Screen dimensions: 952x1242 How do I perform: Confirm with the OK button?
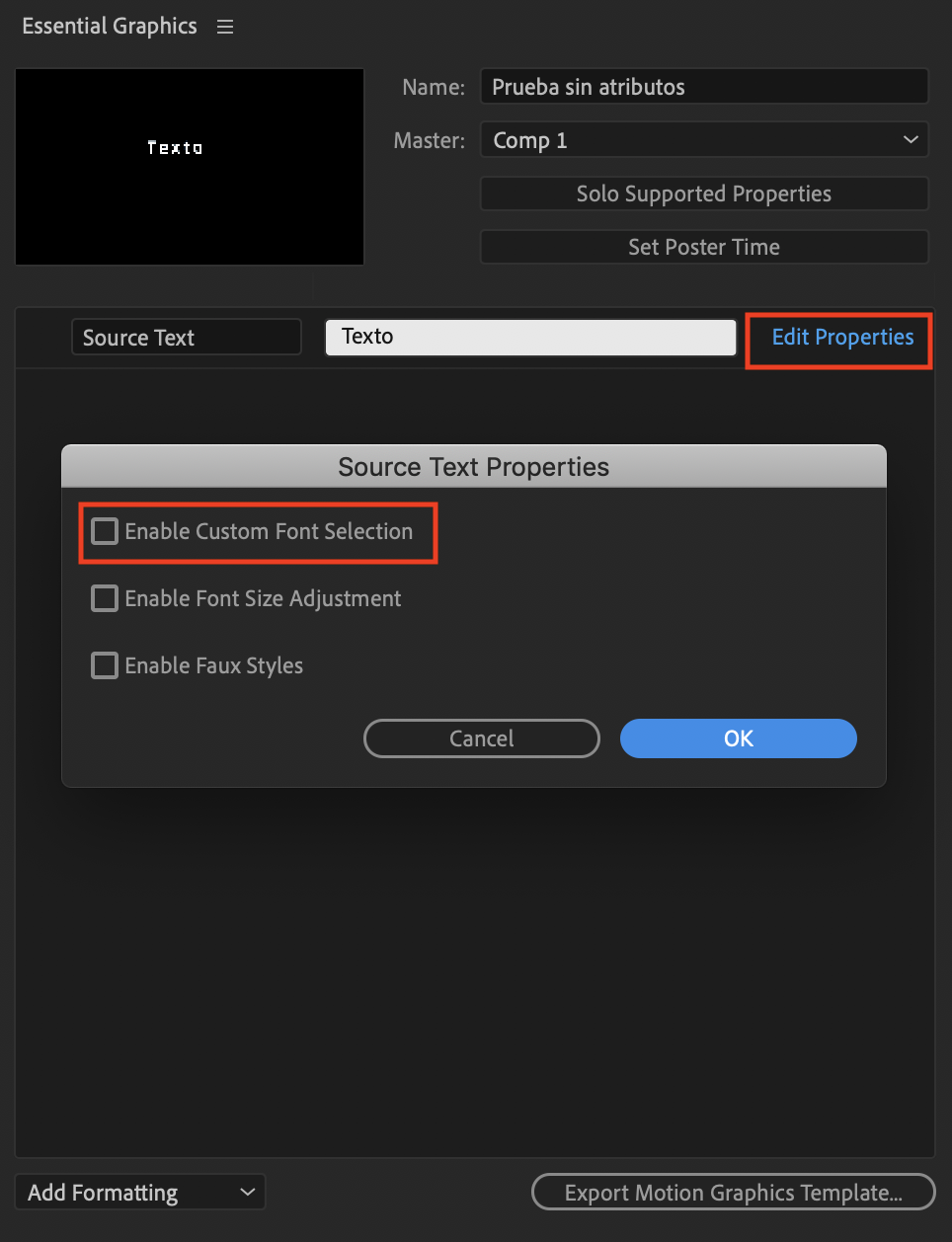click(x=738, y=737)
